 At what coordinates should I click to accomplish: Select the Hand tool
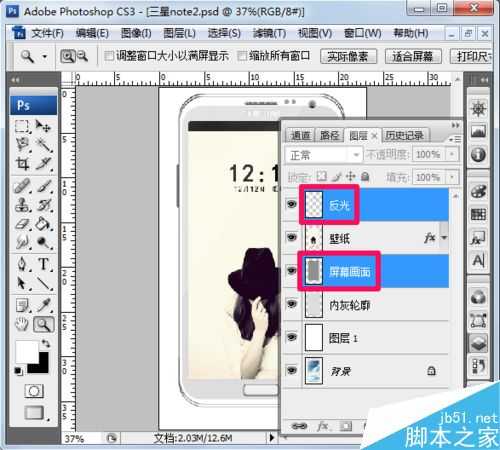pos(22,324)
